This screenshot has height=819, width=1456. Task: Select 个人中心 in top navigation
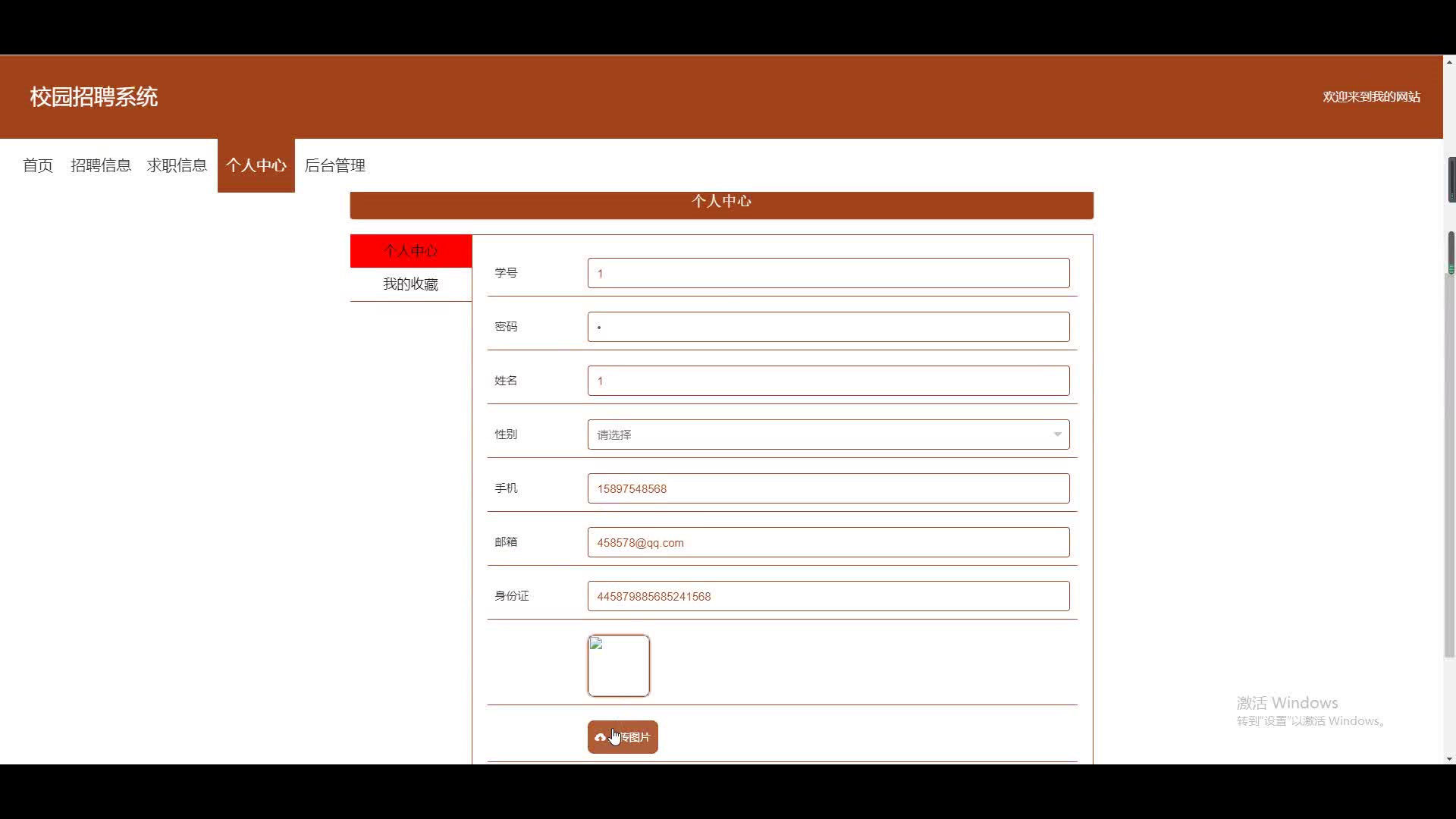(x=256, y=165)
